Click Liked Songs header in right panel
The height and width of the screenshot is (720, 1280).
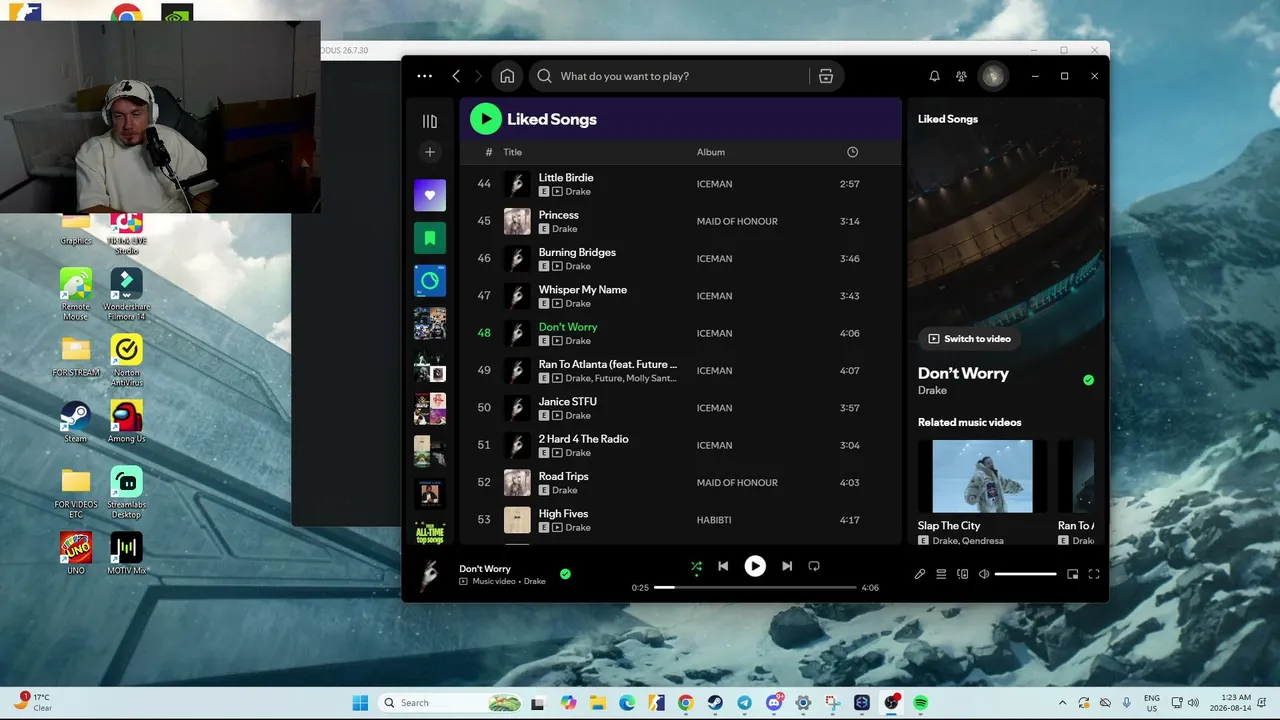coord(948,119)
